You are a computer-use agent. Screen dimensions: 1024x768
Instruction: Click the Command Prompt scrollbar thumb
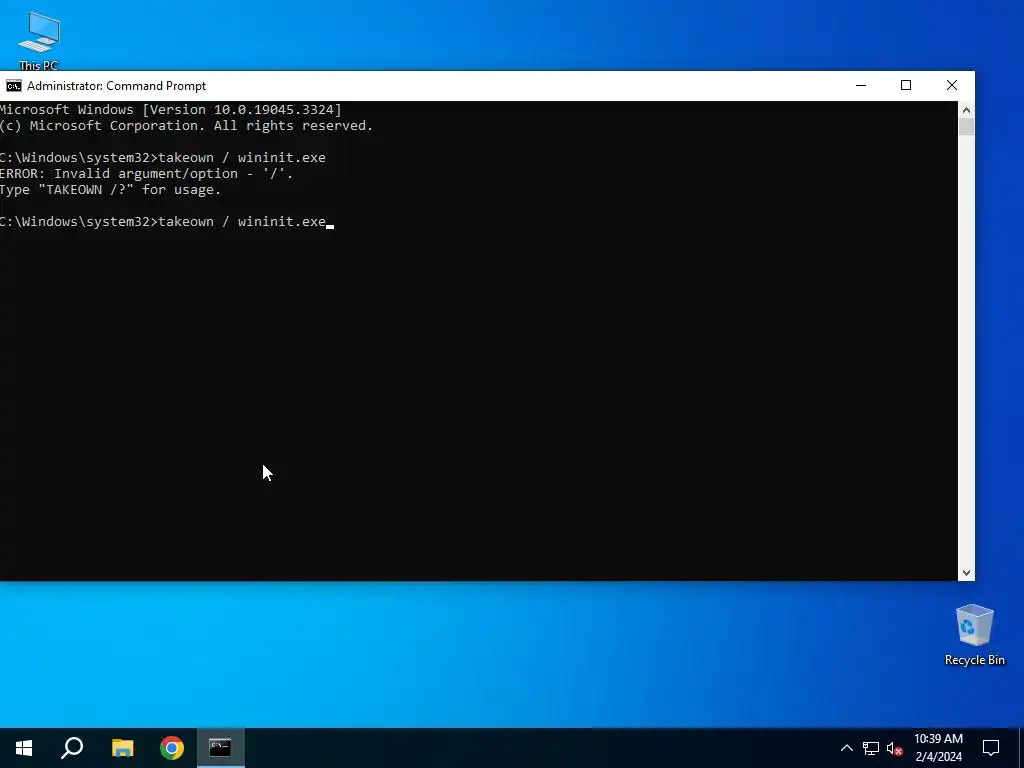click(x=966, y=127)
